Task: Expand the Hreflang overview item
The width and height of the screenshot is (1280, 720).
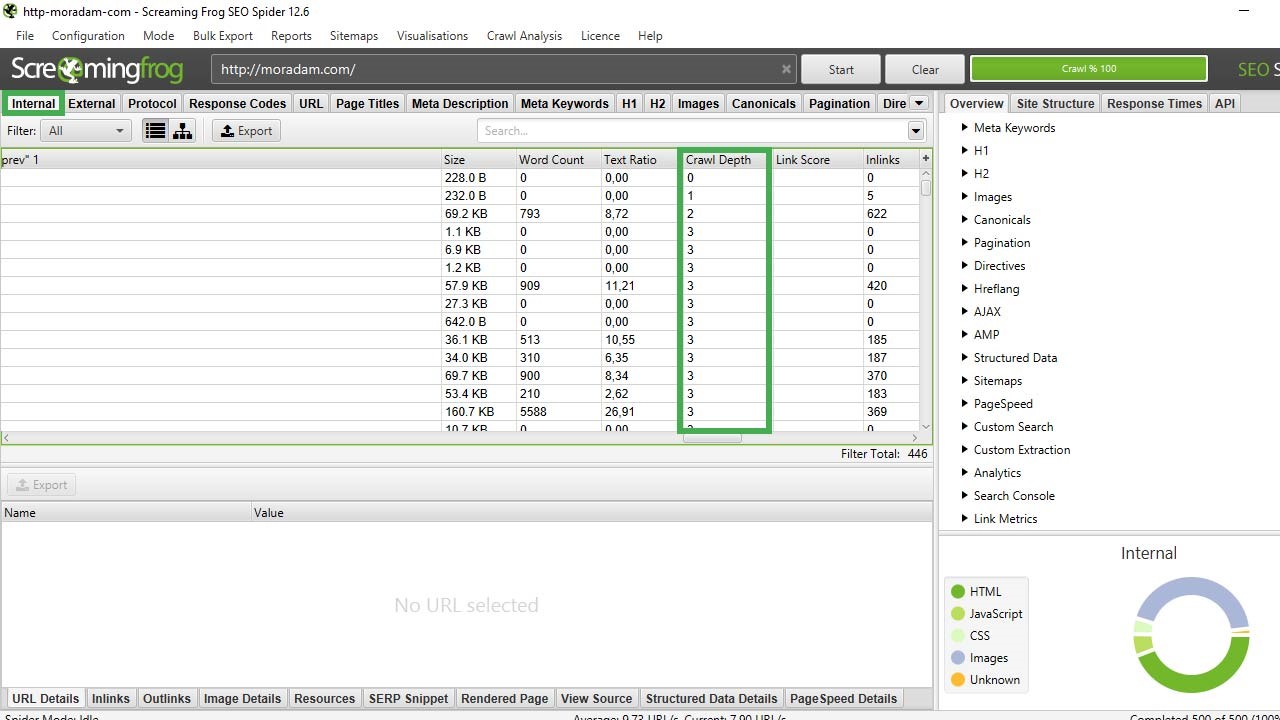Action: (965, 289)
